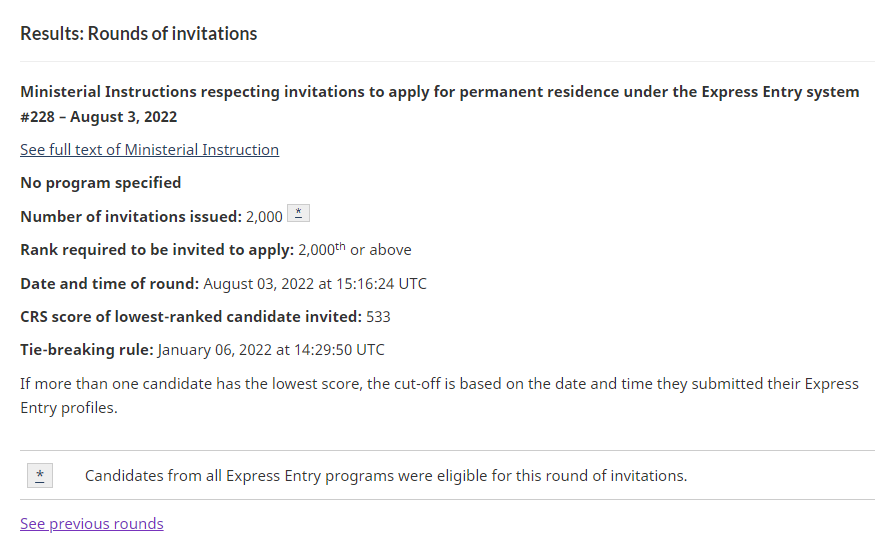Image resolution: width=894 pixels, height=555 pixels.
Task: Click the Date and time of round label
Action: pyautogui.click(x=109, y=283)
